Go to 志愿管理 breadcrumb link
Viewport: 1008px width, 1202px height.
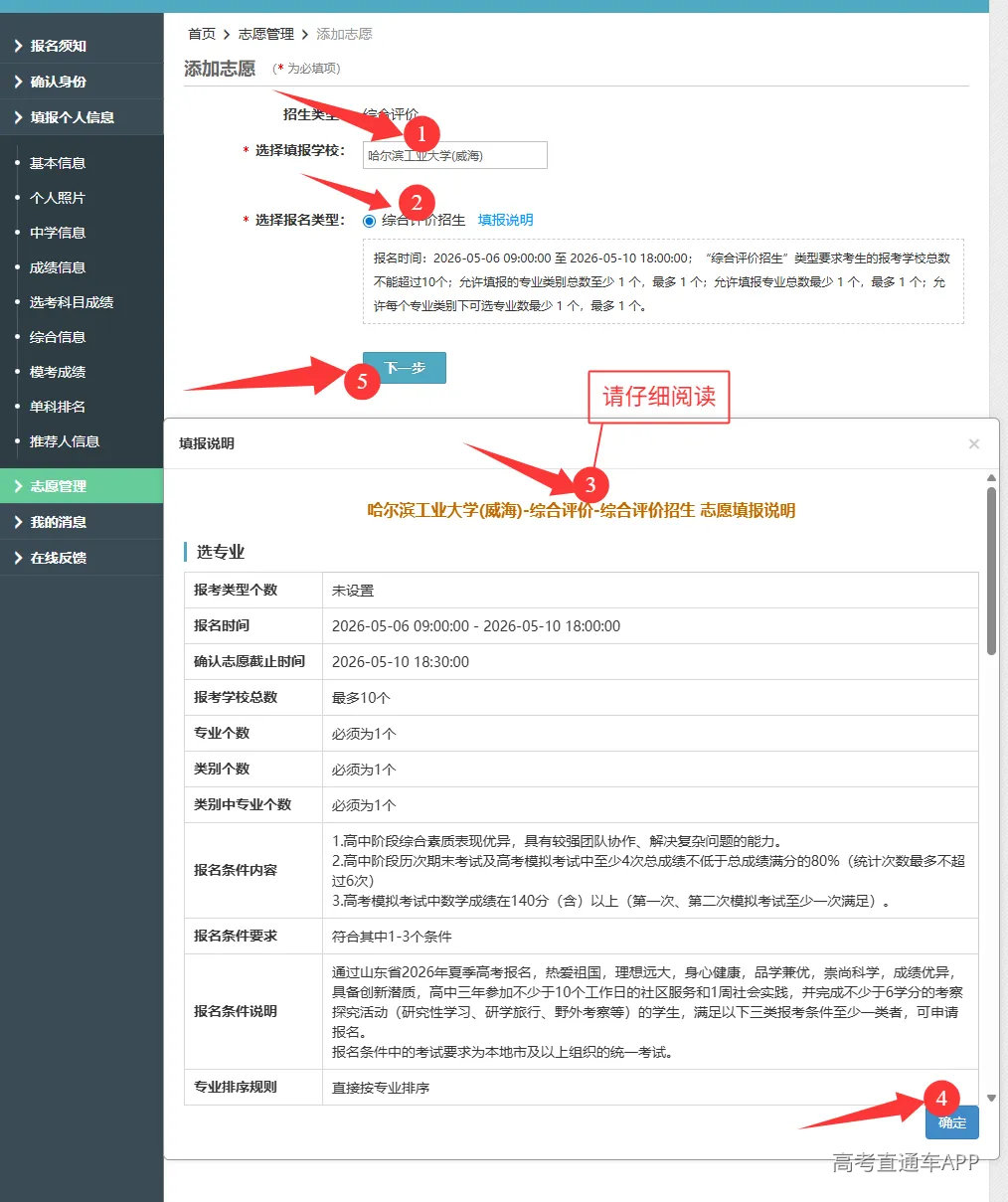pyautogui.click(x=265, y=34)
